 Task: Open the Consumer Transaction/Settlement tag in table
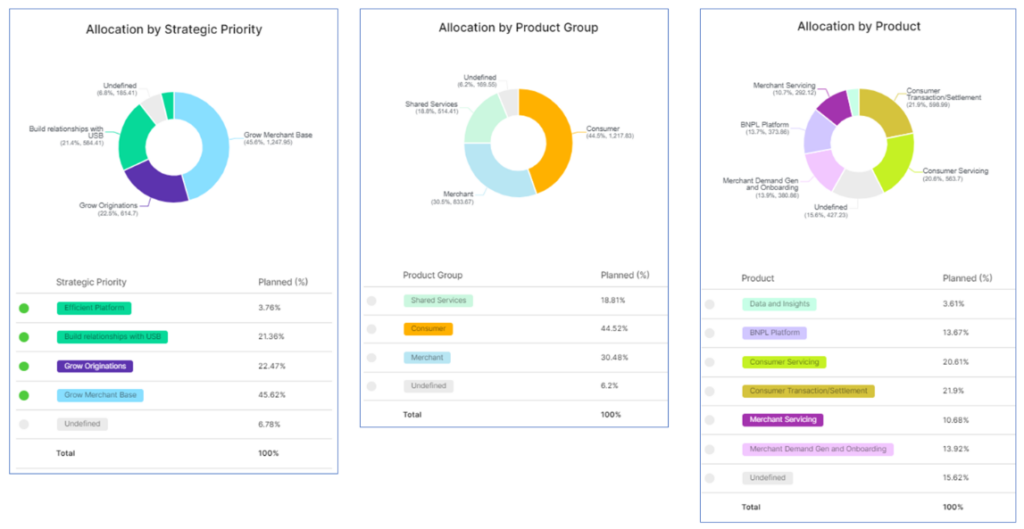tap(808, 391)
